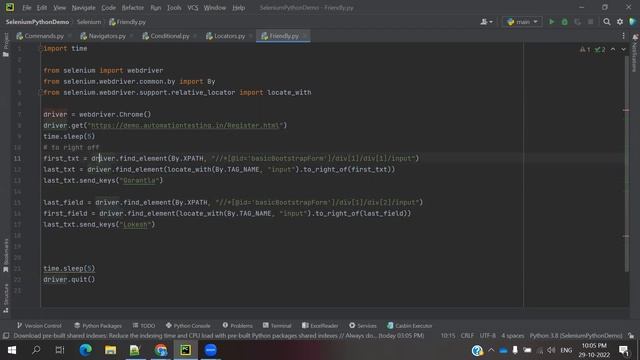Open Google Chrome from the taskbar
This screenshot has height=360, width=640.
click(161, 350)
